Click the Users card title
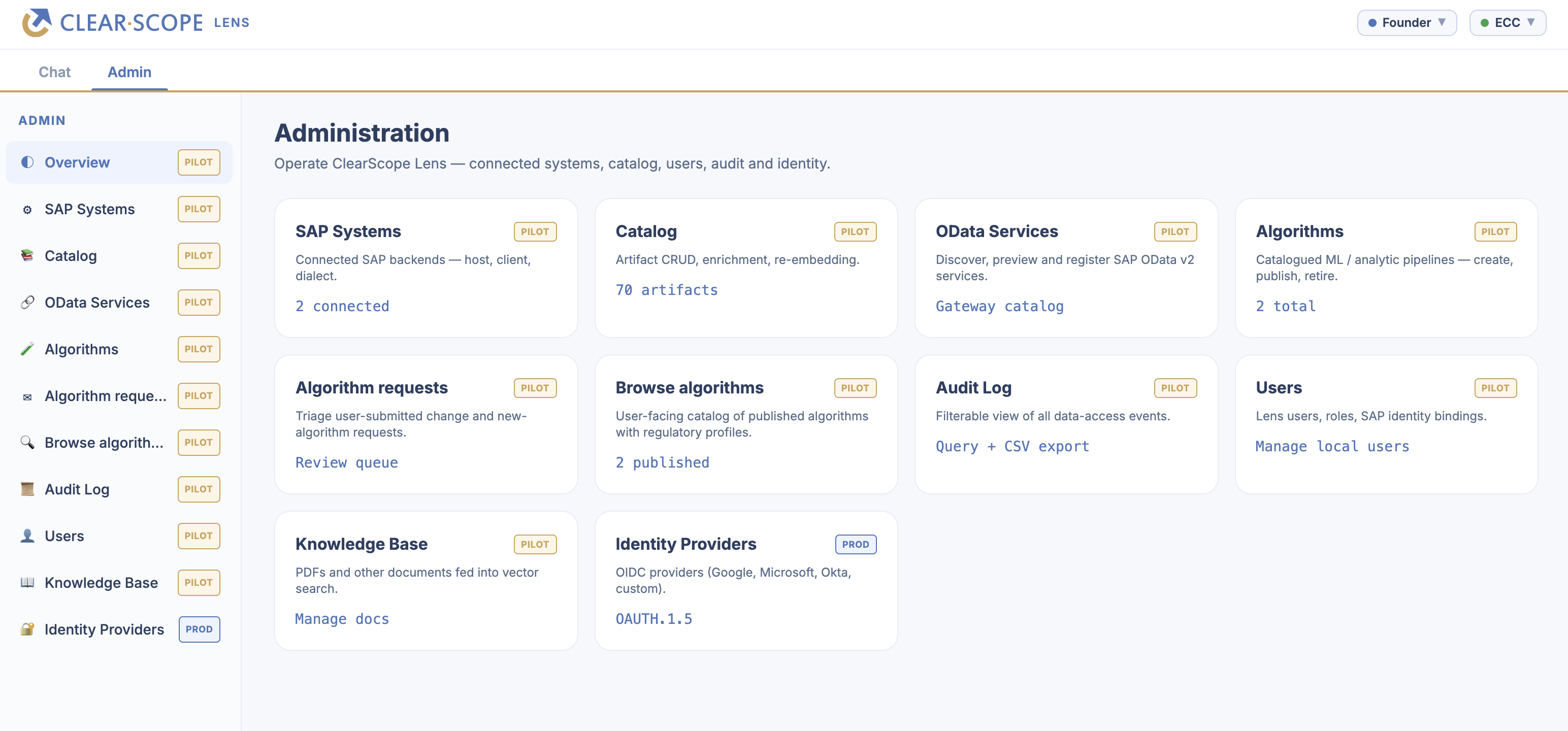Viewport: 1568px width, 731px height. click(x=1279, y=388)
